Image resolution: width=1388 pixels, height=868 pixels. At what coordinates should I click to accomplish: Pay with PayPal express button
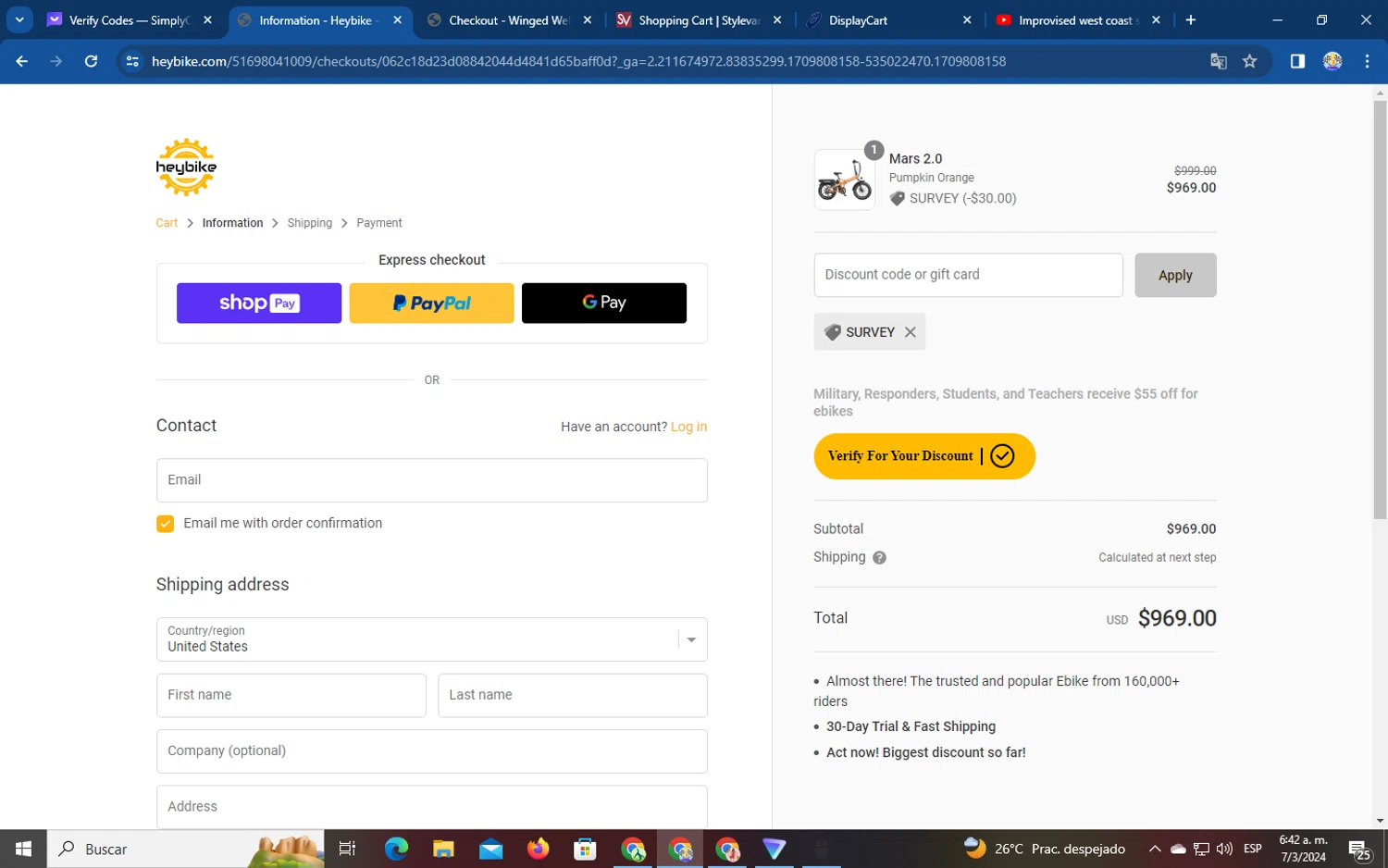click(431, 304)
